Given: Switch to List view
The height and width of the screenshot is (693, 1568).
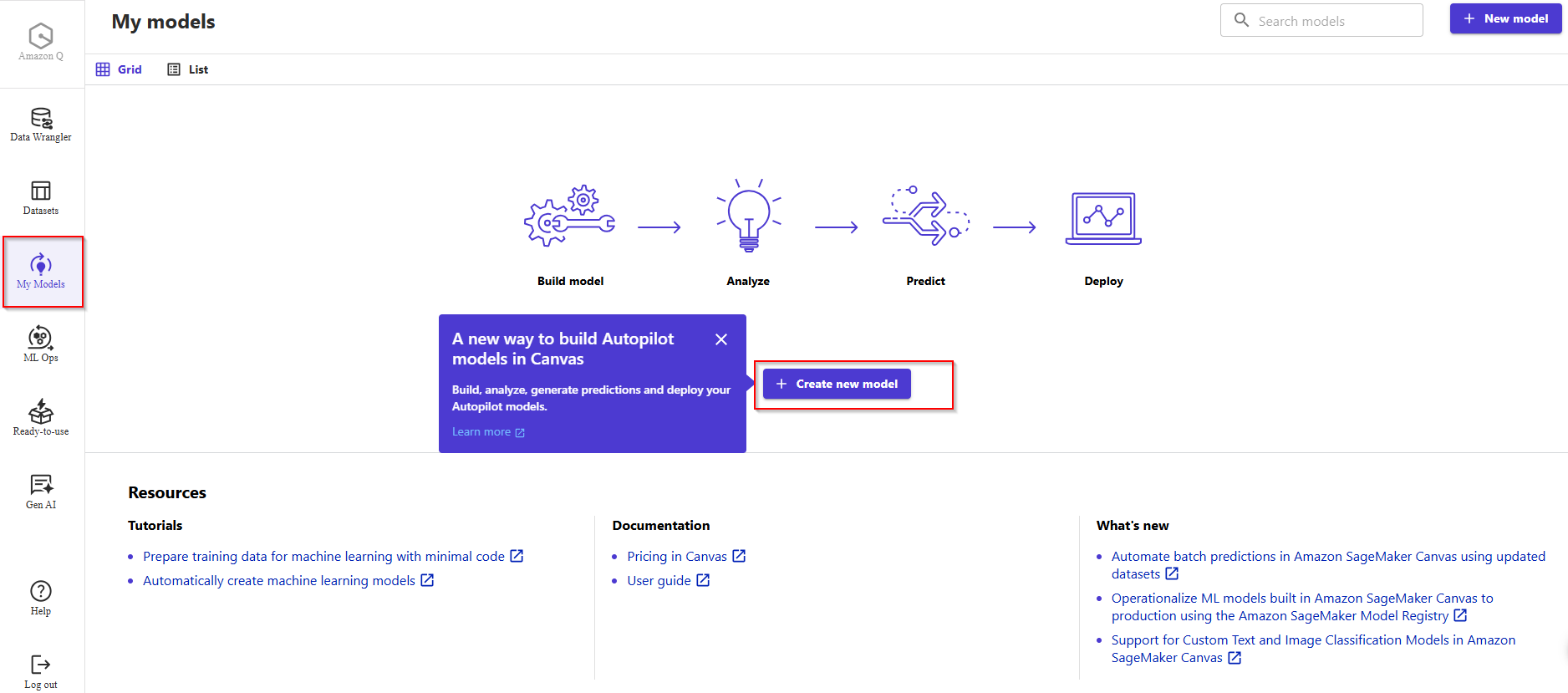Looking at the screenshot, I should click(x=188, y=69).
